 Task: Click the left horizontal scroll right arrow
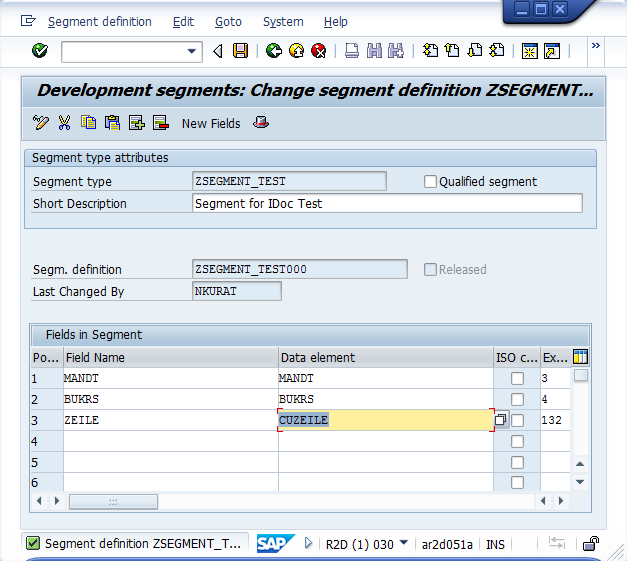click(57, 501)
